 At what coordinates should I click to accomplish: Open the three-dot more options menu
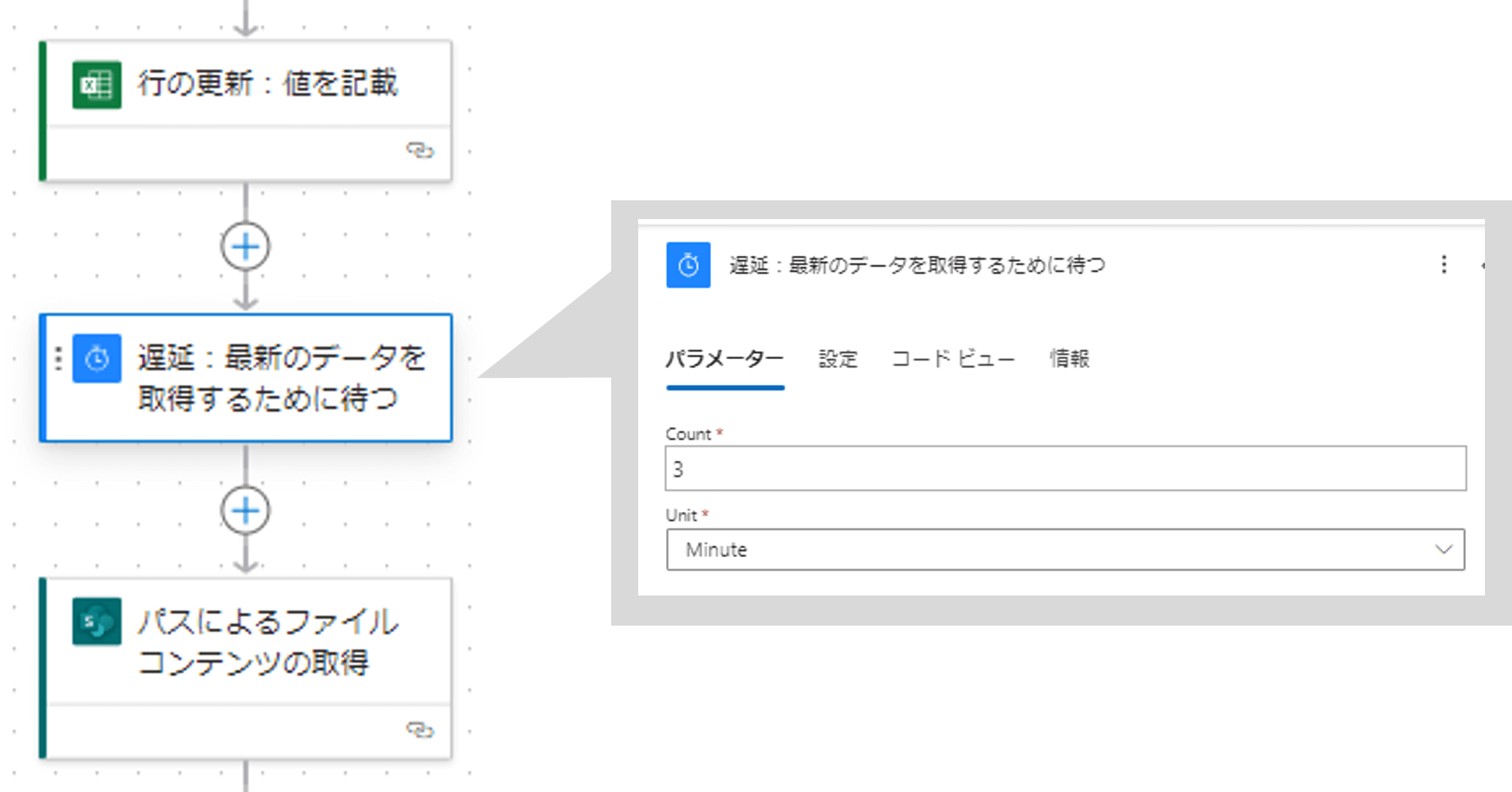(1444, 264)
